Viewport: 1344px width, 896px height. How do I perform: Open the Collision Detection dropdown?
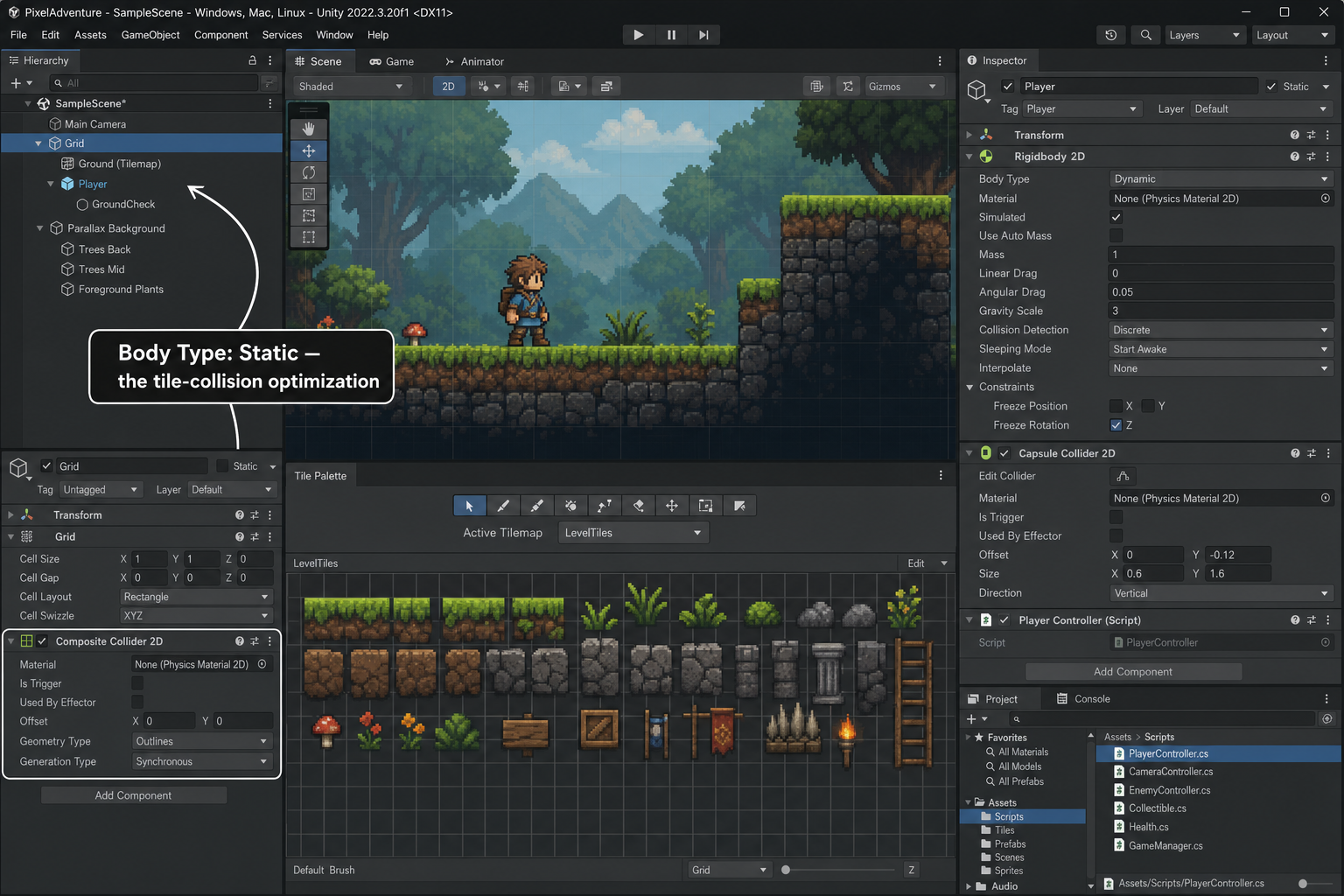[1221, 330]
